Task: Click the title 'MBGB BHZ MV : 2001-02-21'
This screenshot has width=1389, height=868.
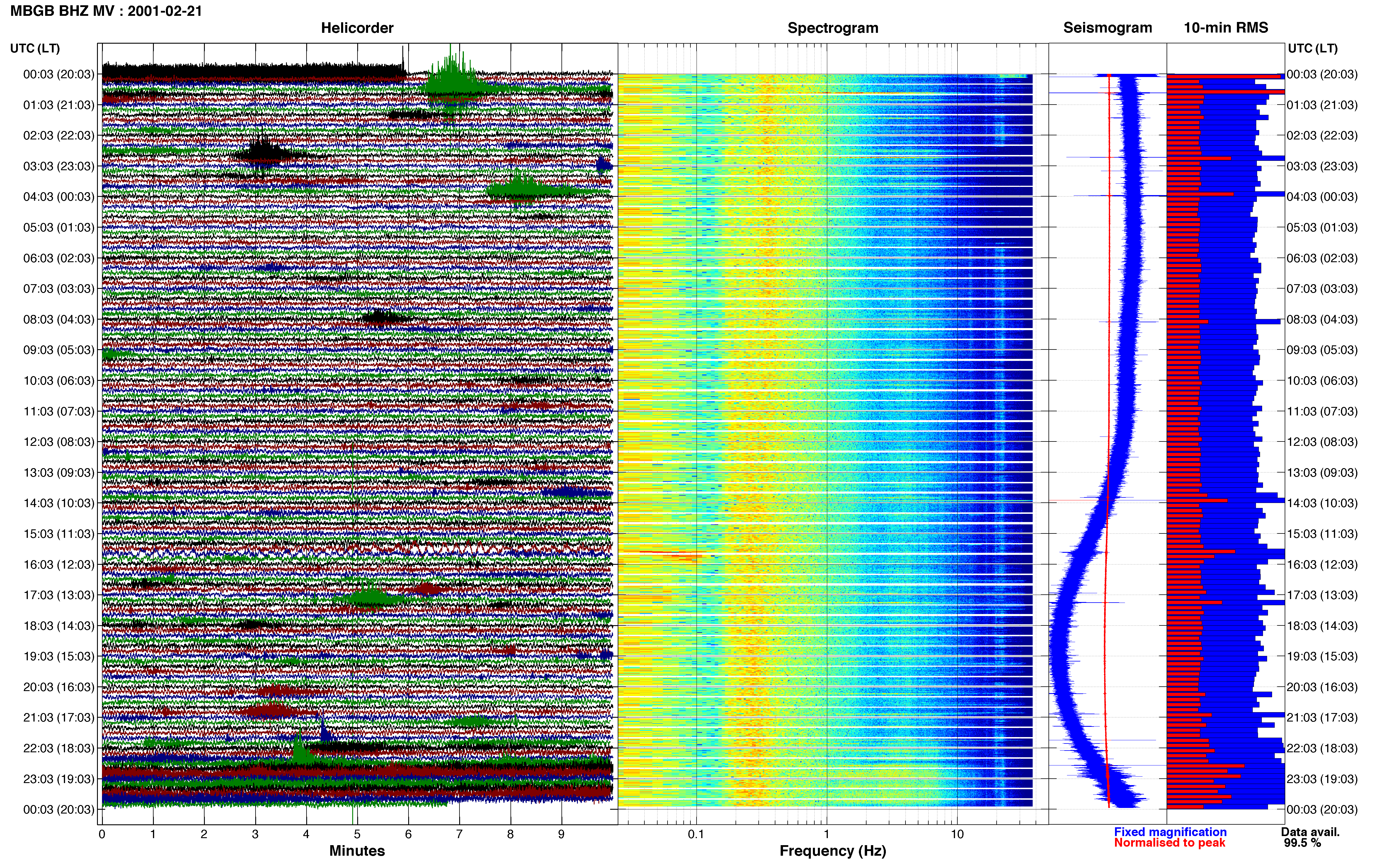Action: tap(106, 11)
